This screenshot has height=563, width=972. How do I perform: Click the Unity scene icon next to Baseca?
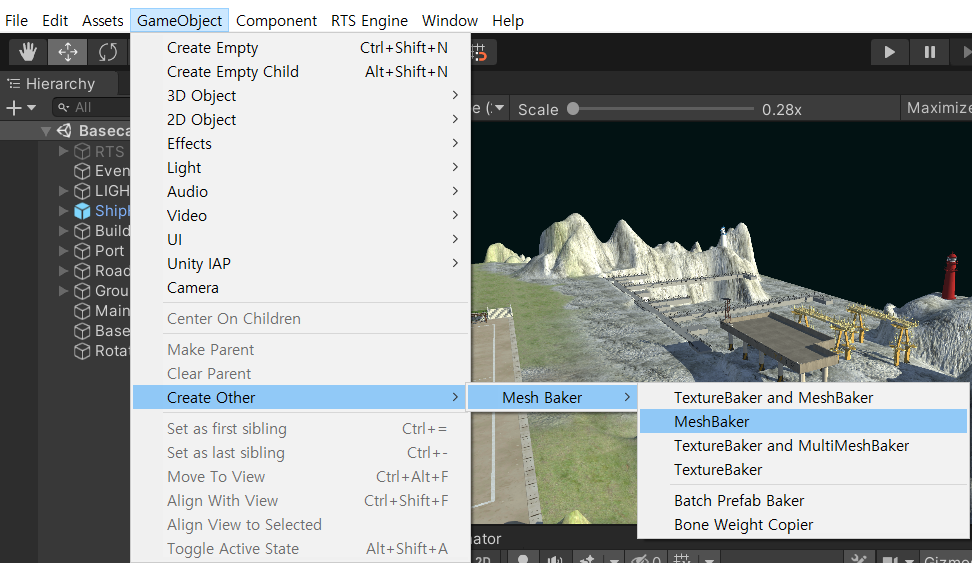click(x=64, y=131)
